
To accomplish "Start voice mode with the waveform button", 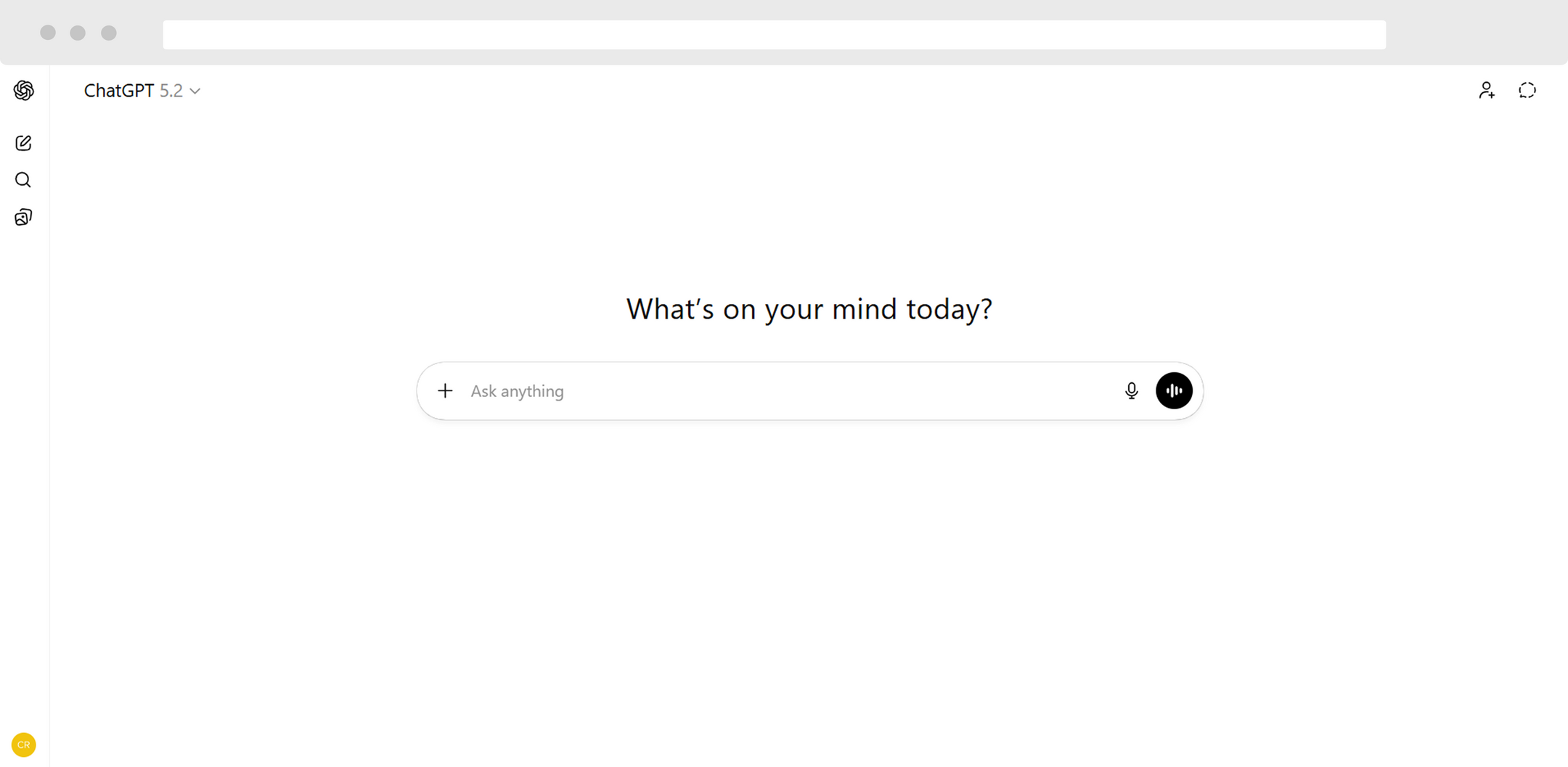I will pyautogui.click(x=1173, y=390).
